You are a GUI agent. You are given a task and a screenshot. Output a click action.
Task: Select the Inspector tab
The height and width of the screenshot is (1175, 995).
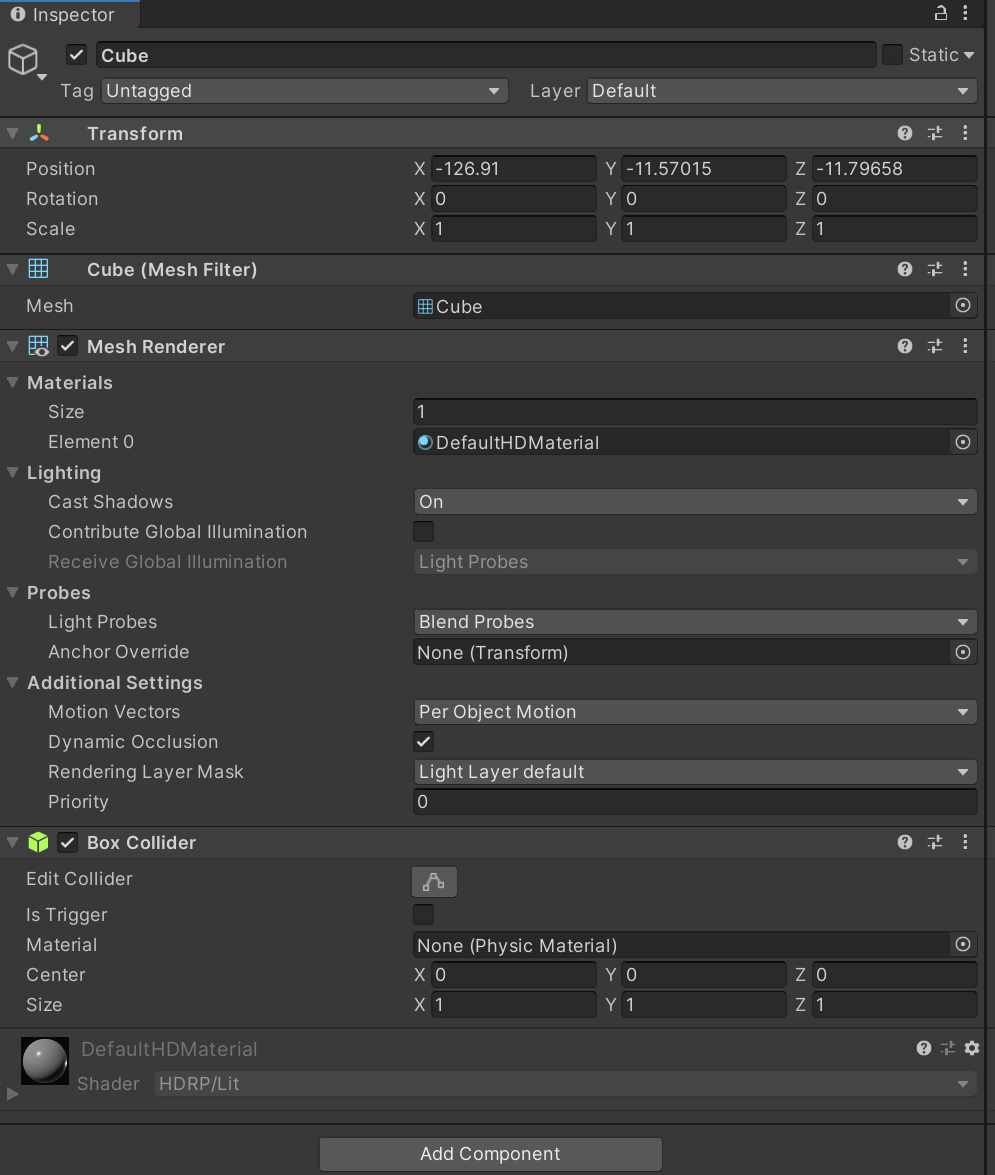point(70,14)
